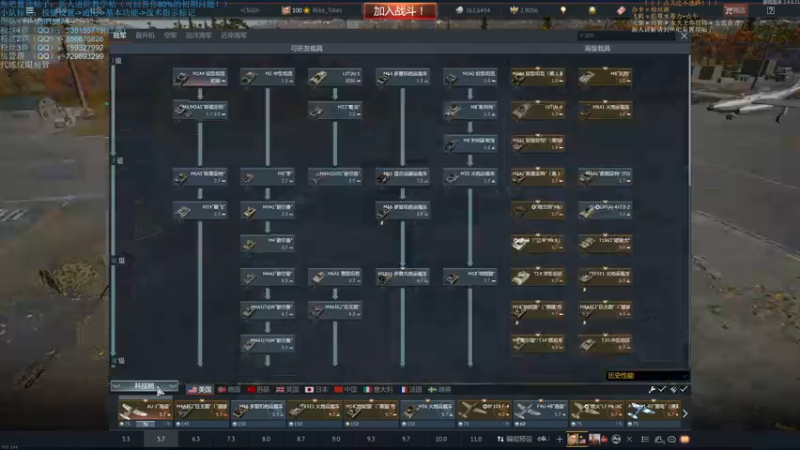The height and width of the screenshot is (450, 800).
Task: Open the chat bubble icon at bottom
Action: click(671, 439)
